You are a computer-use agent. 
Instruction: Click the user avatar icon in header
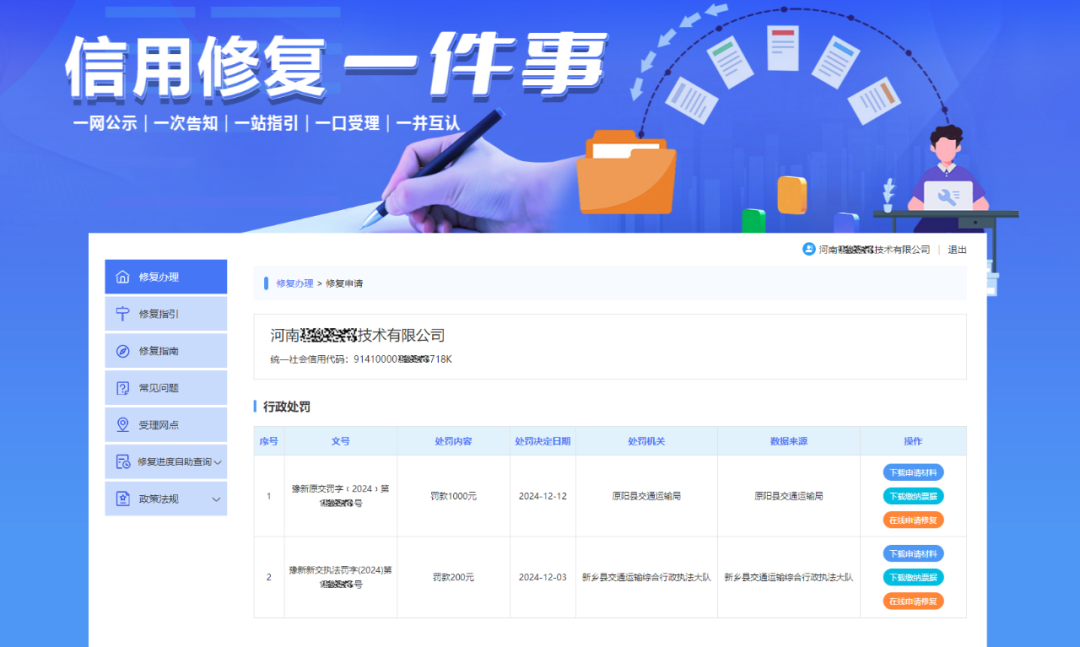pos(809,249)
